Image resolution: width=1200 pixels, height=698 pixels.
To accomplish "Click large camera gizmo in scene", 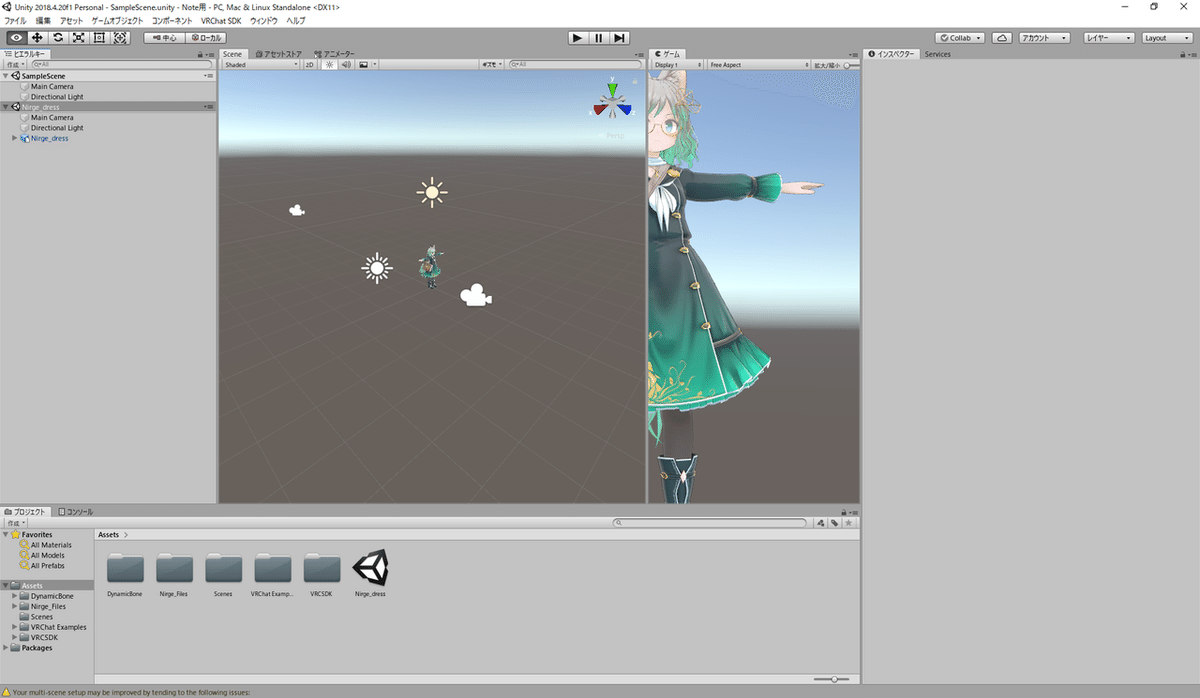I will click(476, 296).
